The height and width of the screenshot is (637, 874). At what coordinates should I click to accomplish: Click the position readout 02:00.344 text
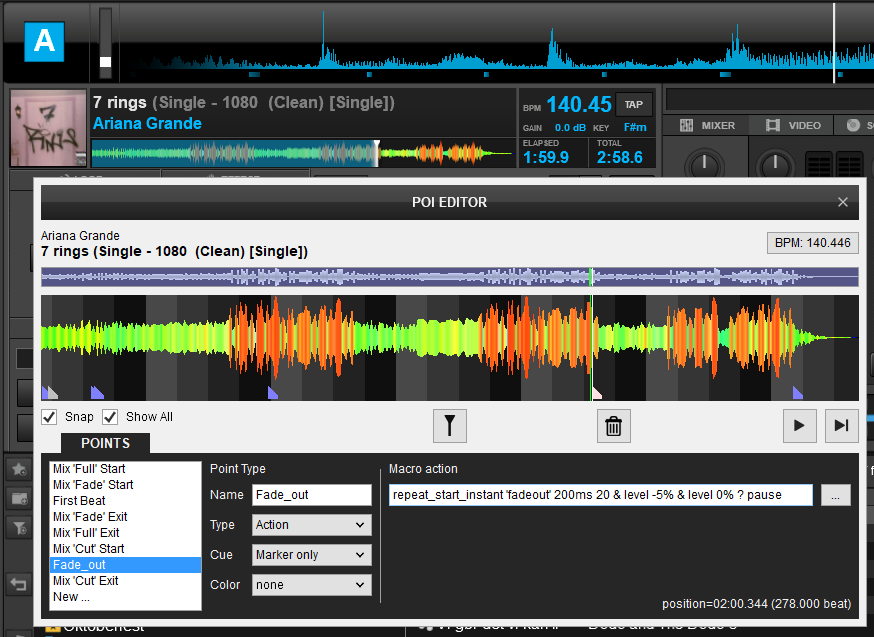click(x=756, y=604)
